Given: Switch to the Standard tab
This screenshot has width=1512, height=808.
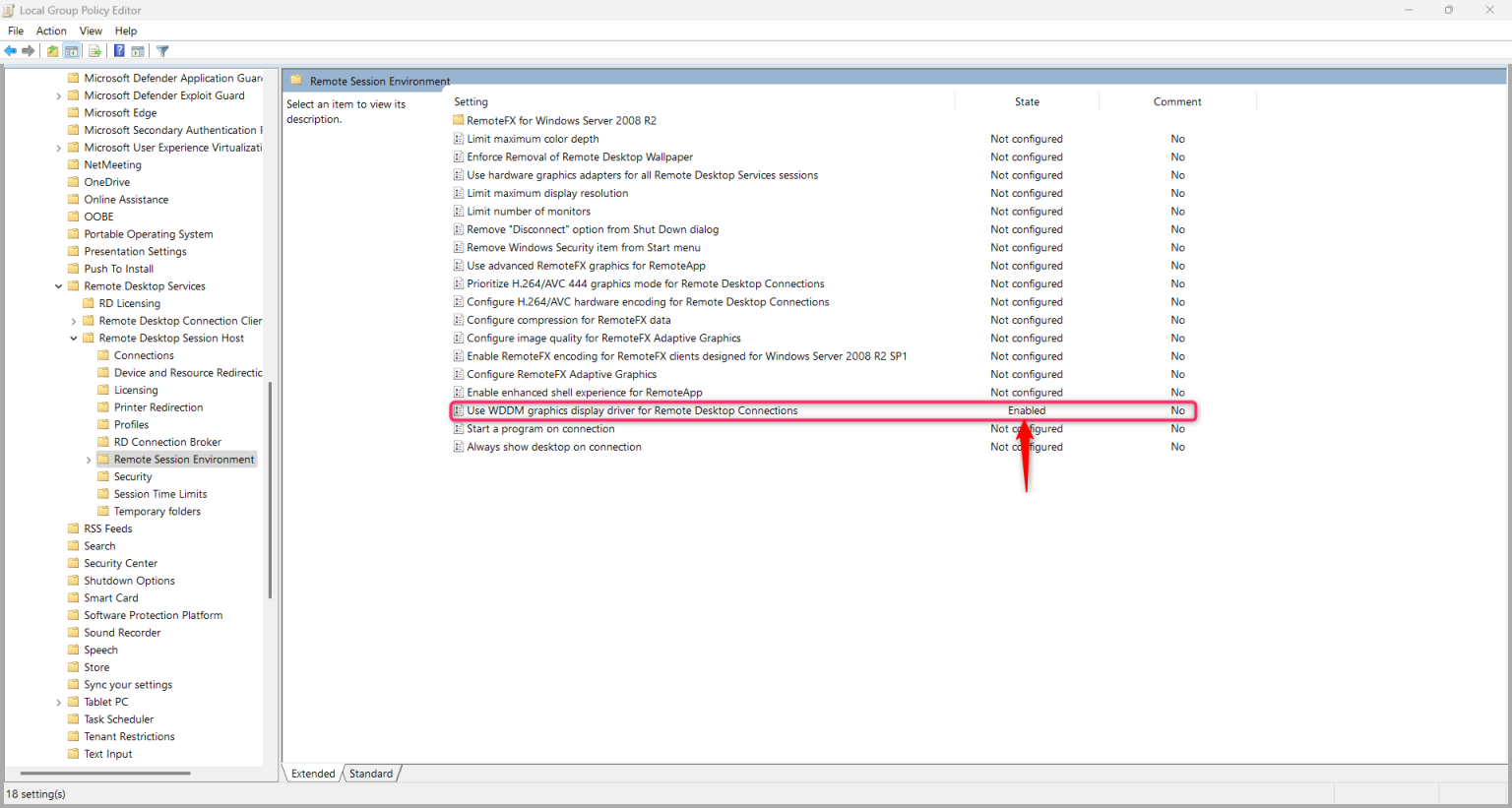Looking at the screenshot, I should pos(370,774).
